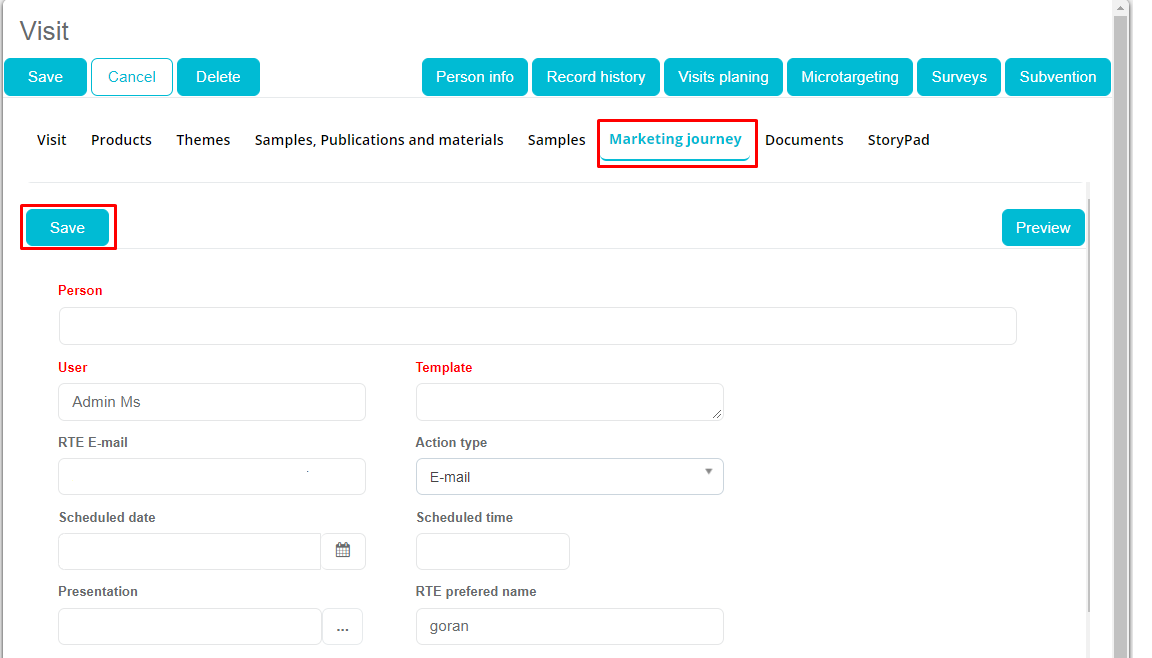Click the Presentation browse ellipsis button
The width and height of the screenshot is (1152, 658).
[342, 627]
